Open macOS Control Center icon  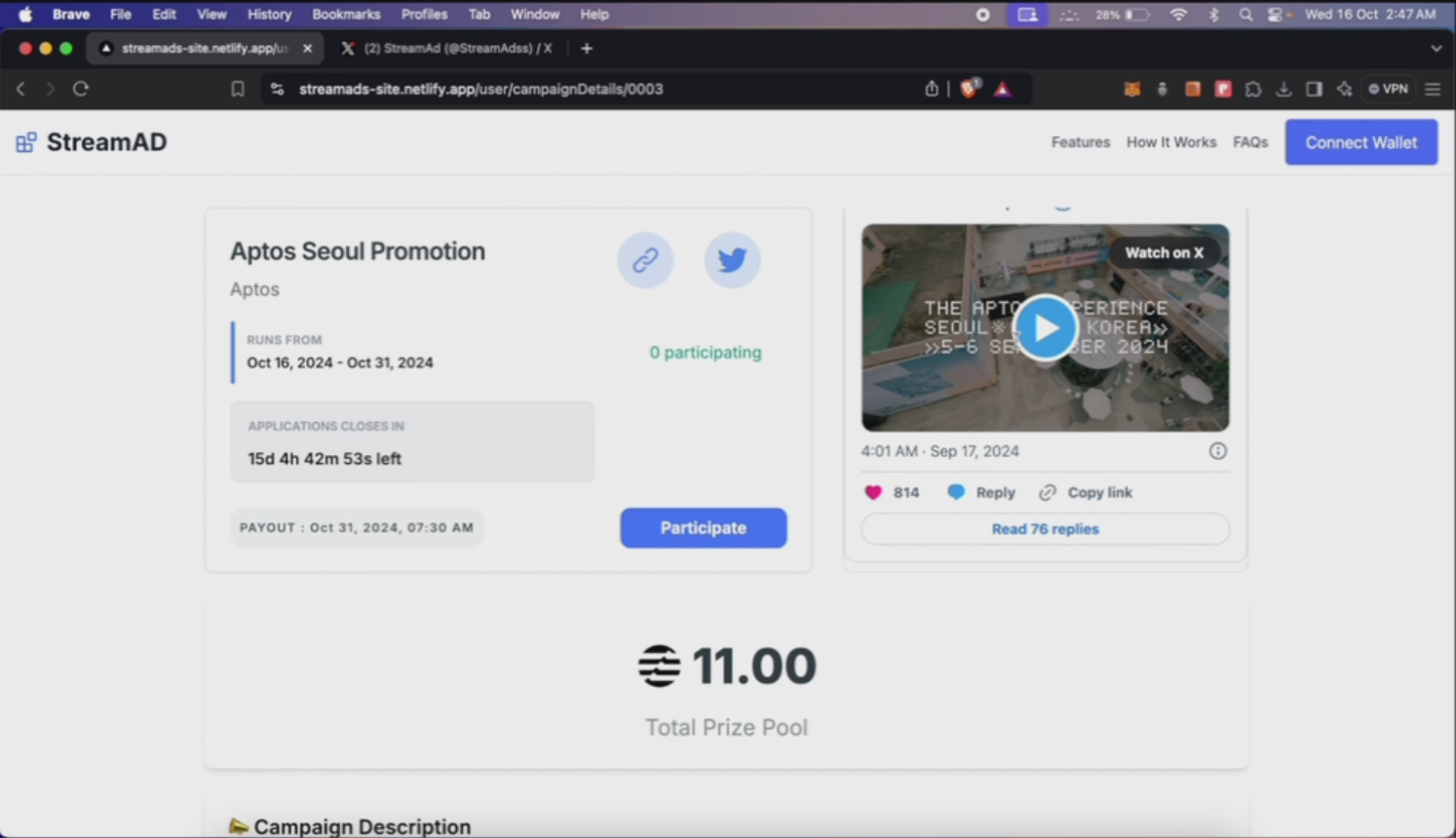tap(1276, 15)
